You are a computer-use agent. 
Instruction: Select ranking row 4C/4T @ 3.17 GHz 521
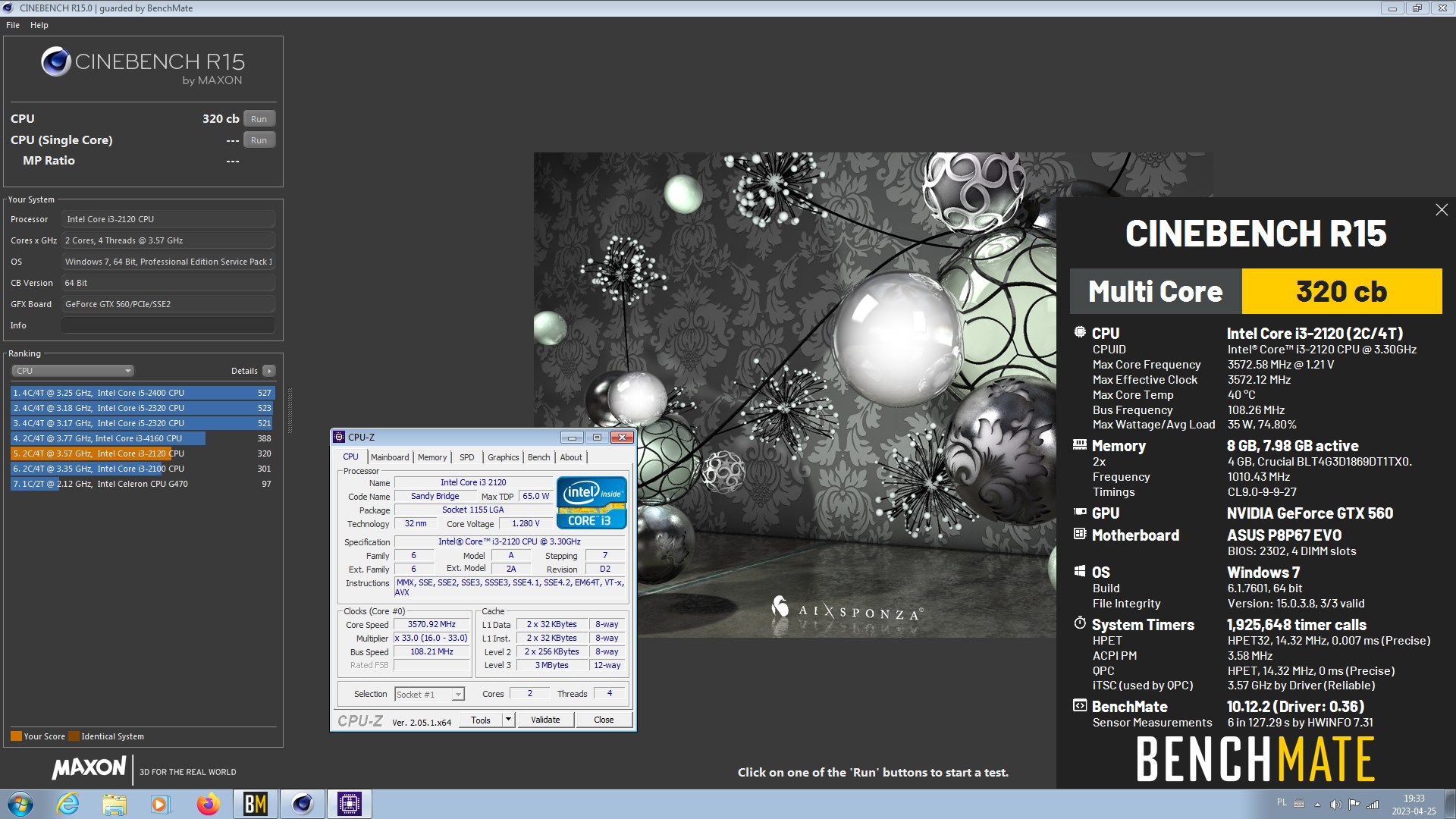[x=143, y=423]
